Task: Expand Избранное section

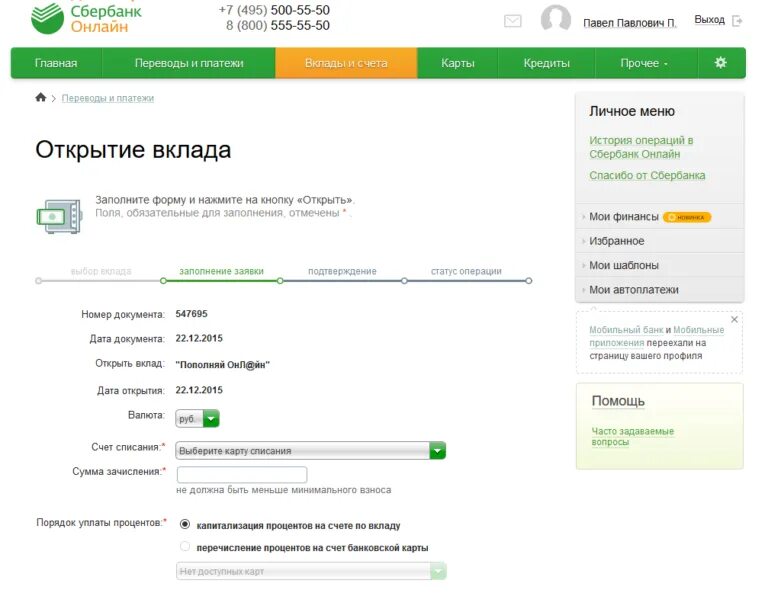Action: click(x=617, y=241)
